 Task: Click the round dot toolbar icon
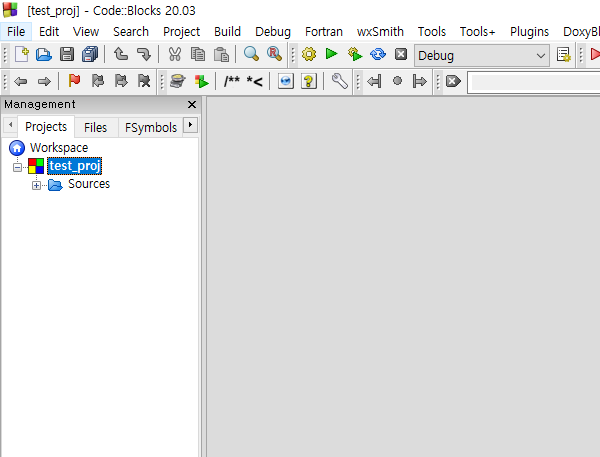click(398, 81)
